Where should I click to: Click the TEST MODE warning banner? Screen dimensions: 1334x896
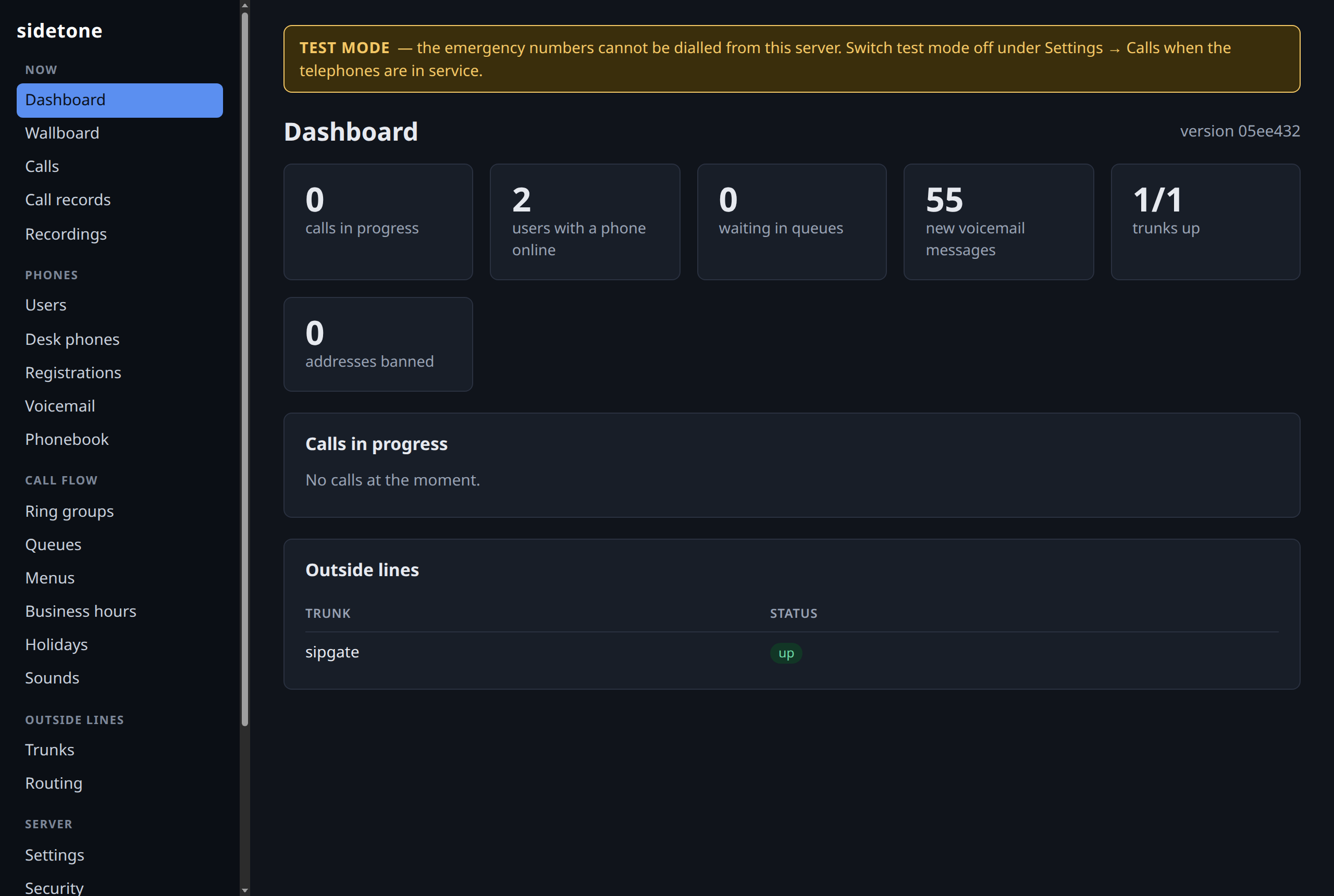point(792,59)
